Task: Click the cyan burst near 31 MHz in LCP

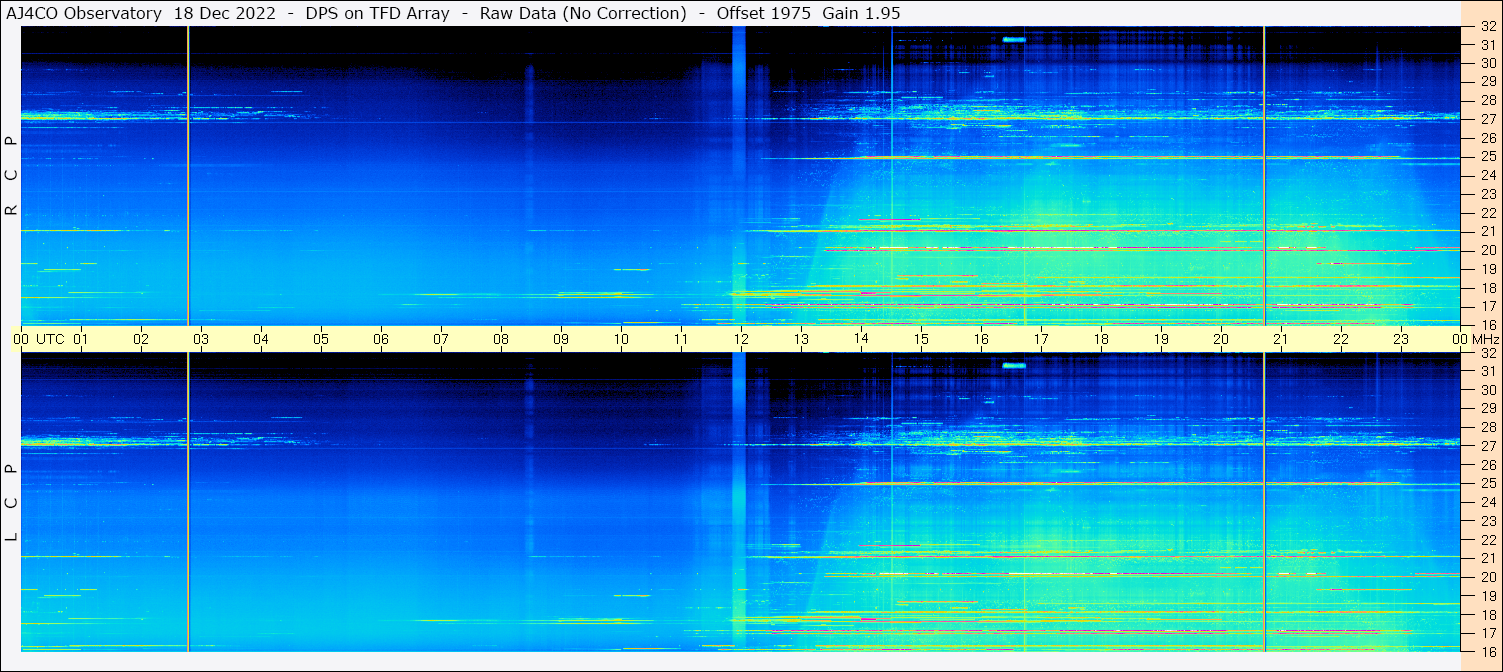Action: coord(1014,365)
